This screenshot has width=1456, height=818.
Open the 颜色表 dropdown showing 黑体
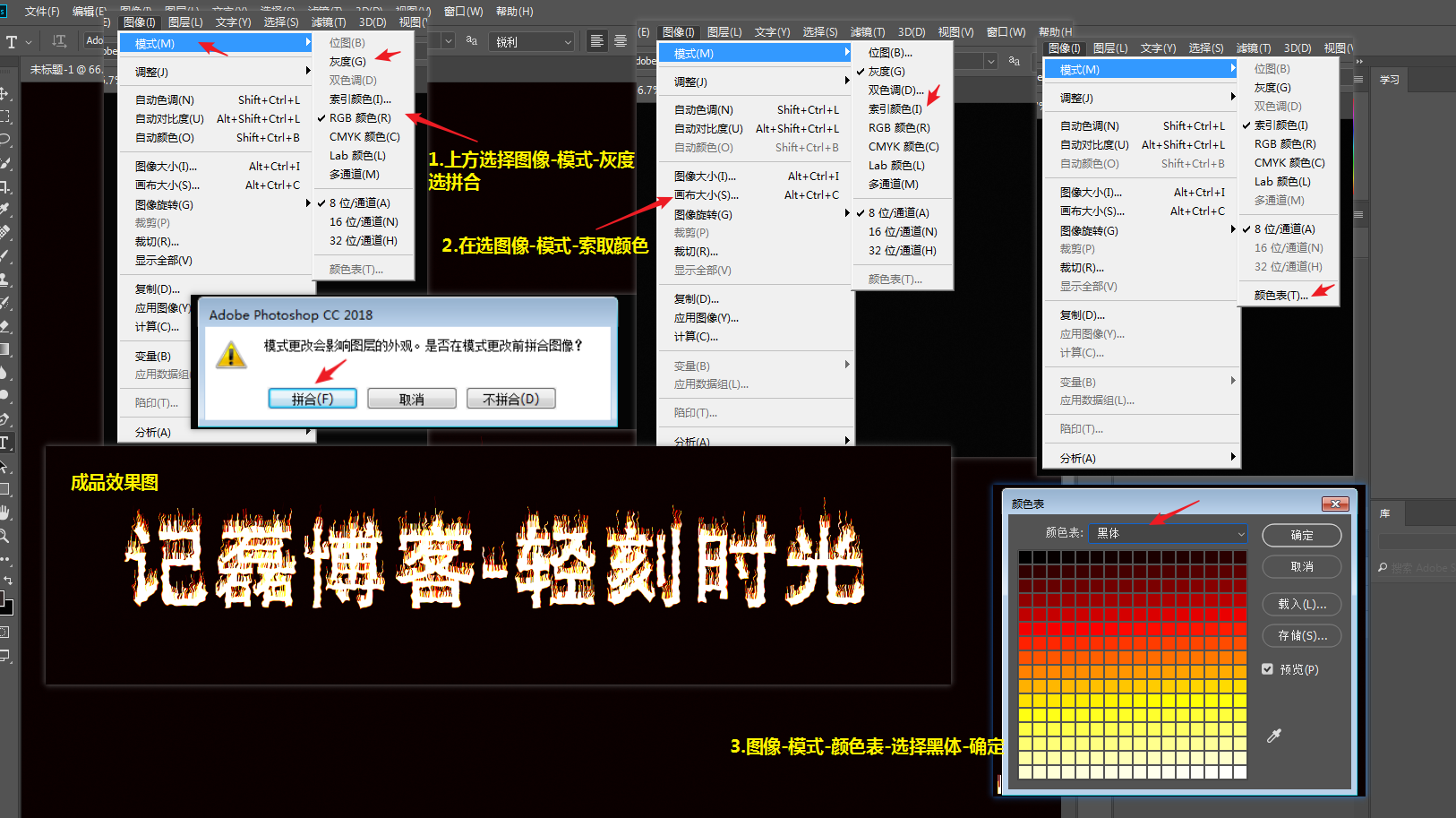click(1168, 533)
